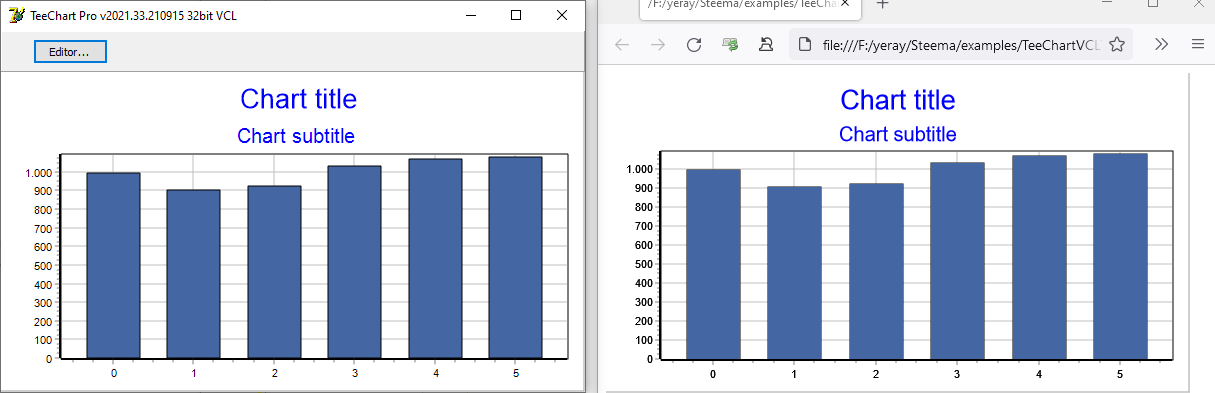Click the Editor... button

tap(70, 51)
